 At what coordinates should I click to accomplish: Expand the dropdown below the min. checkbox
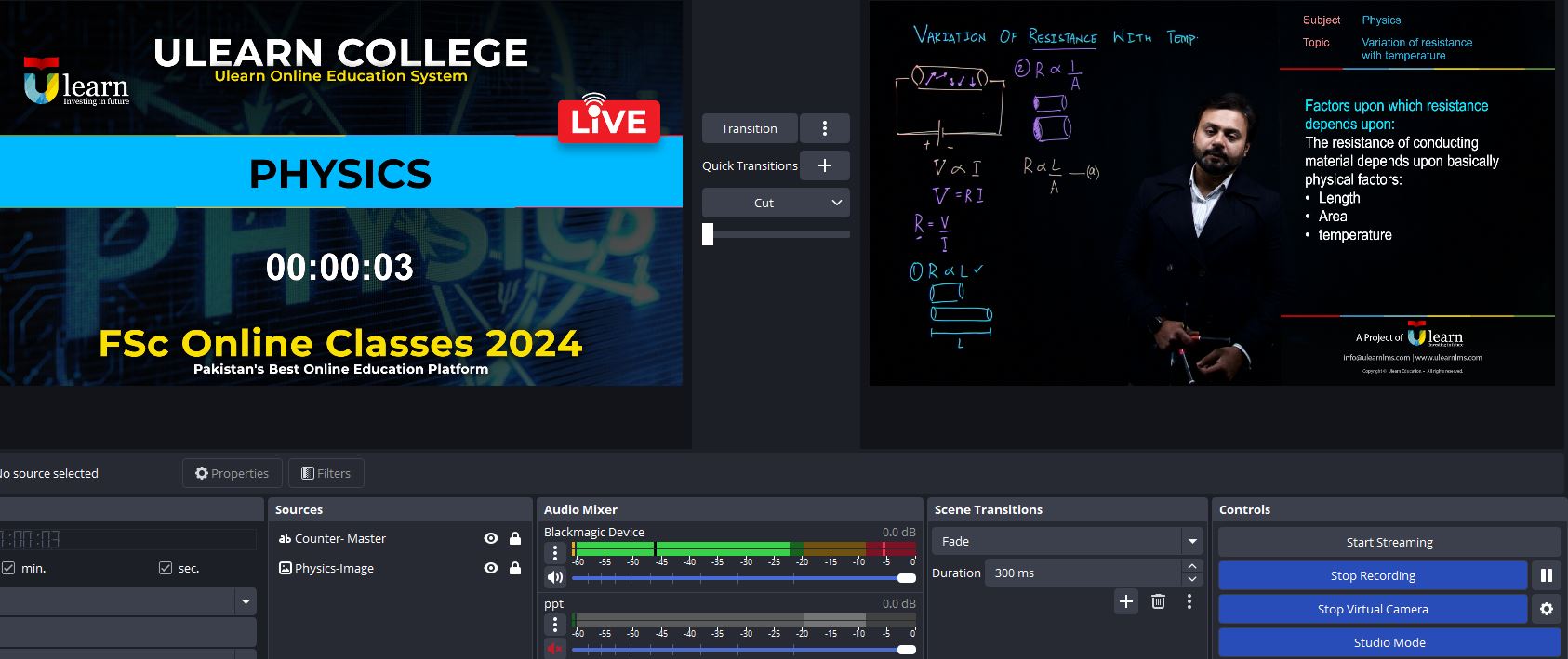[246, 601]
